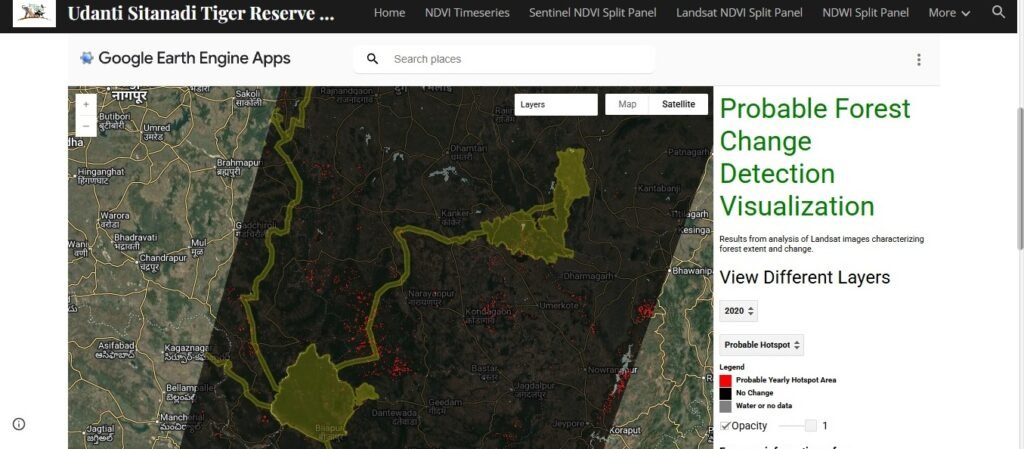Click the info icon at bottom left
The image size is (1024, 449).
tap(19, 424)
